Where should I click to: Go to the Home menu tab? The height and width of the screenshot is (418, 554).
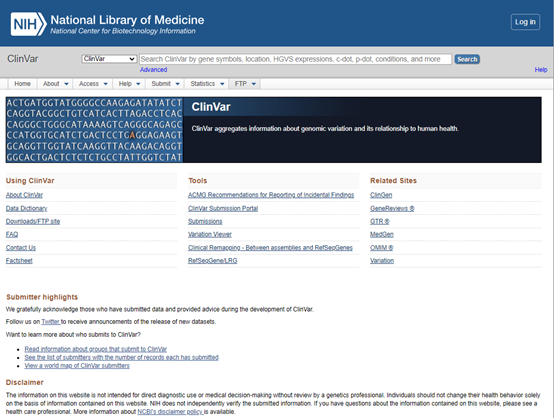pyautogui.click(x=22, y=84)
